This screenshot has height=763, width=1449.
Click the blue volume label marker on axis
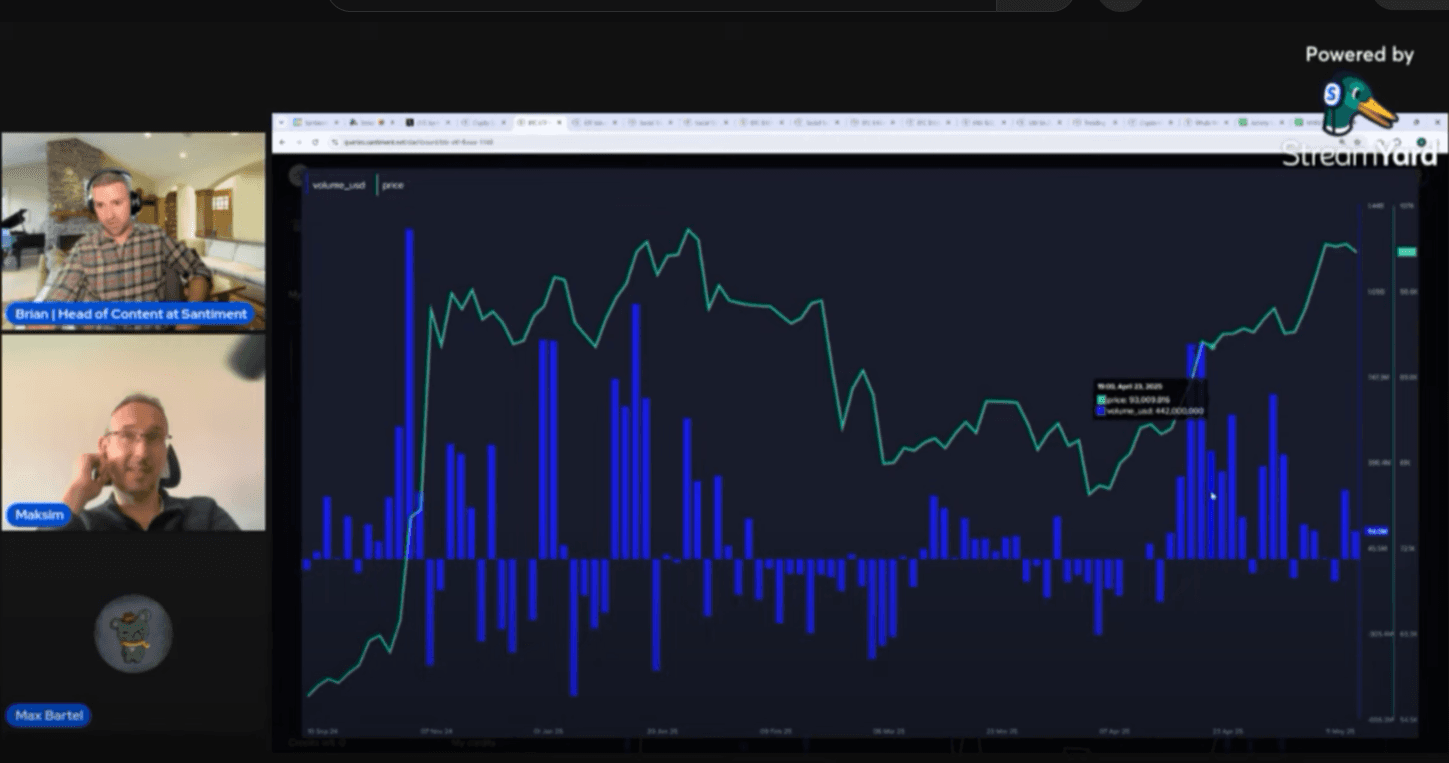click(1376, 531)
